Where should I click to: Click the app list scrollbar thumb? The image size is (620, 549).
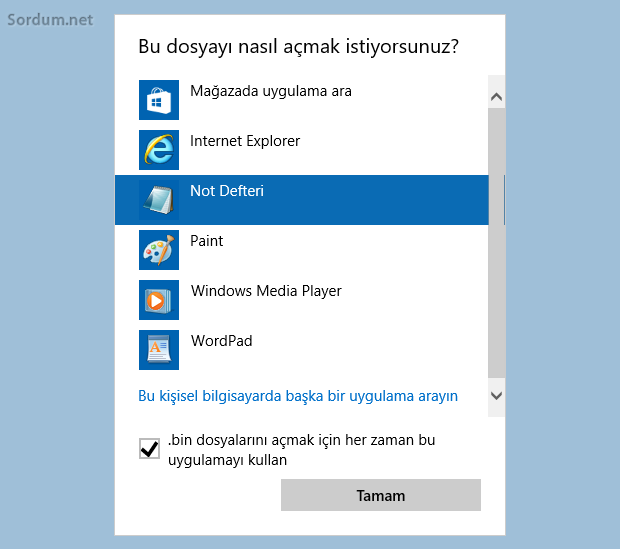point(496,243)
